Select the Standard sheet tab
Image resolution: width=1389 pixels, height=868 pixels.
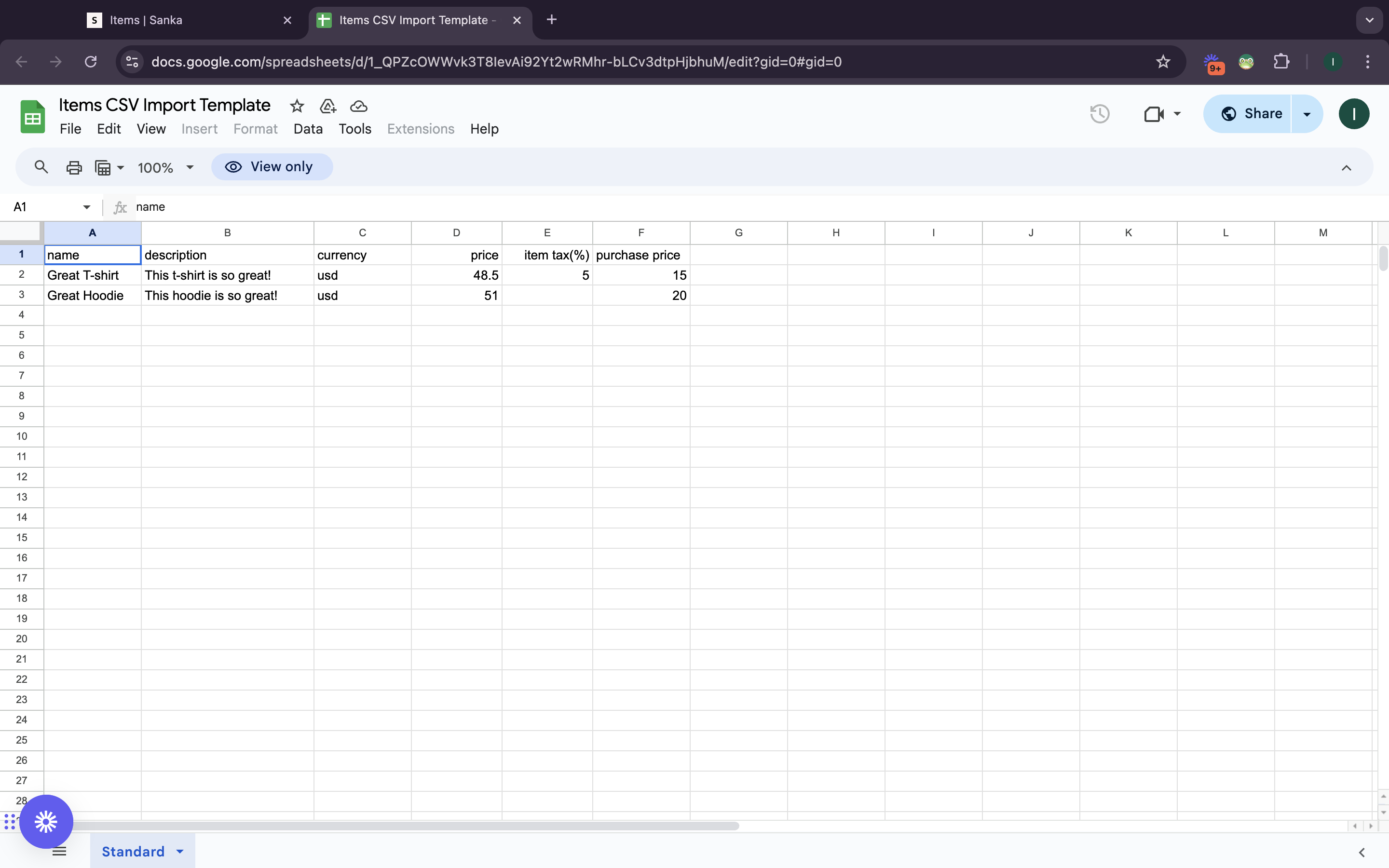(x=133, y=851)
